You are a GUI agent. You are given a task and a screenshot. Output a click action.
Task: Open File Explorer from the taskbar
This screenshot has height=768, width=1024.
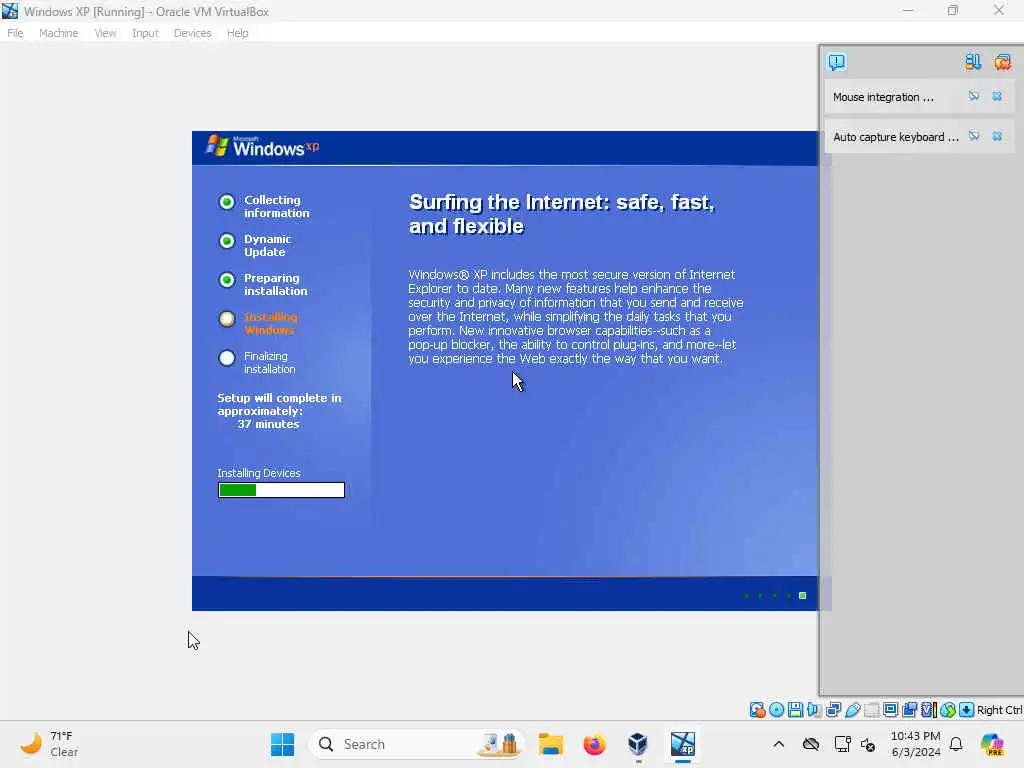[551, 744]
